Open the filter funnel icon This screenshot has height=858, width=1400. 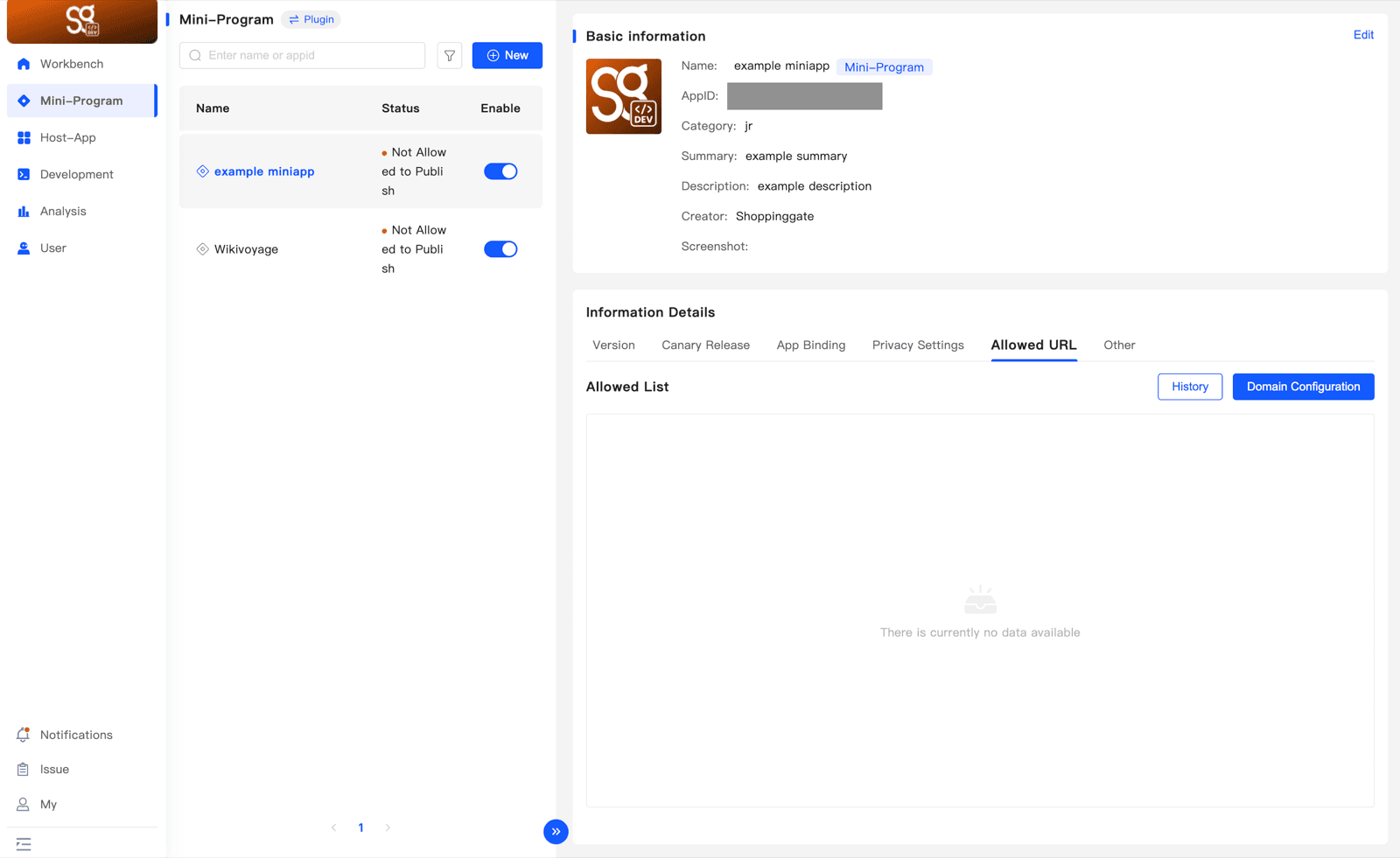[x=450, y=55]
